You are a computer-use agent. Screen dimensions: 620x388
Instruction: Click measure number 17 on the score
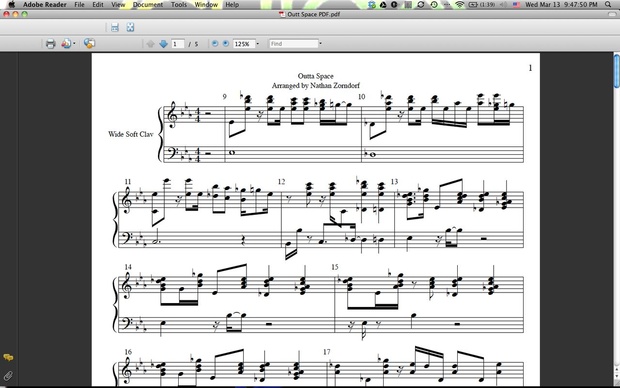(x=327, y=352)
